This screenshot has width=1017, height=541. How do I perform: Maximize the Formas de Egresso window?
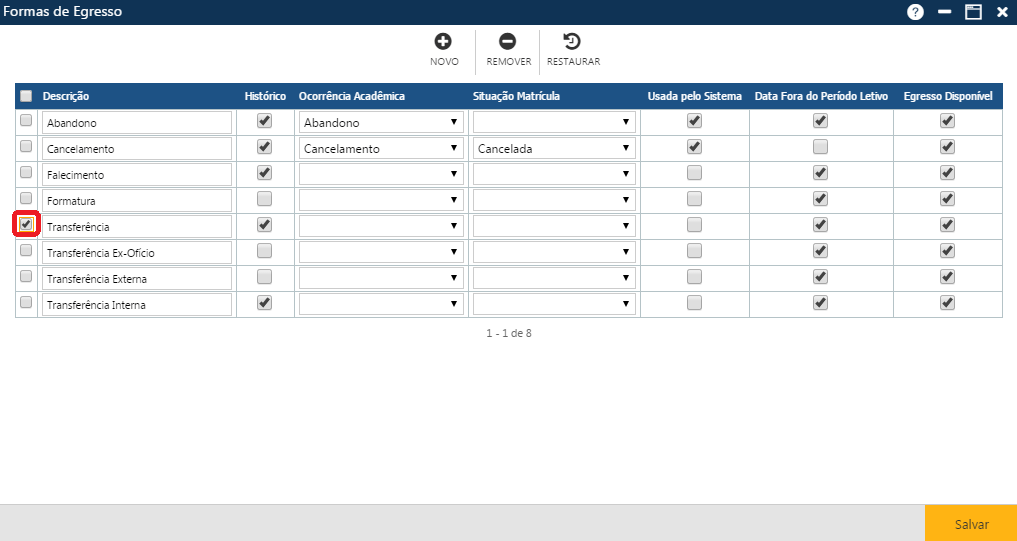pos(972,12)
